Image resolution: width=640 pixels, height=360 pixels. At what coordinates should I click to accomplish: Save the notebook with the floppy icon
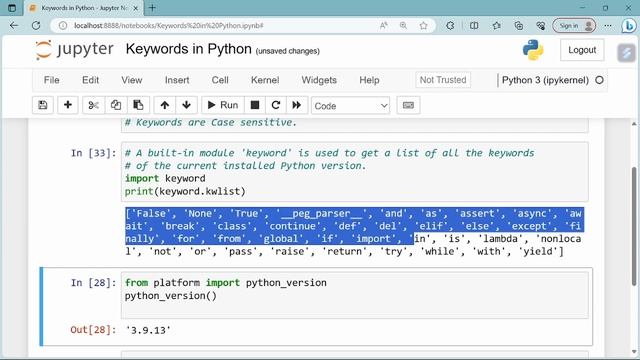[x=43, y=105]
